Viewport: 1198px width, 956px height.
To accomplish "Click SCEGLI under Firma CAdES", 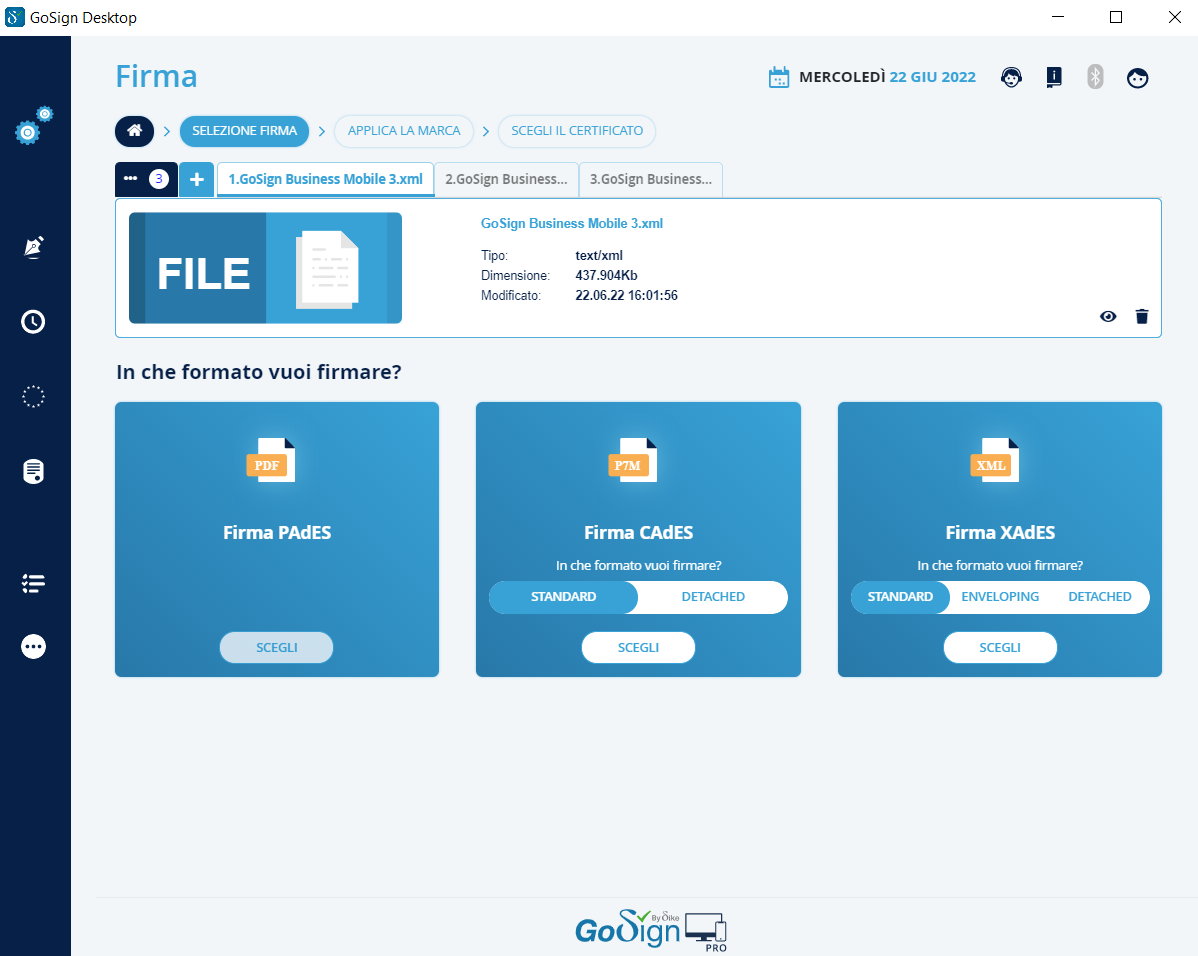I will 638,647.
